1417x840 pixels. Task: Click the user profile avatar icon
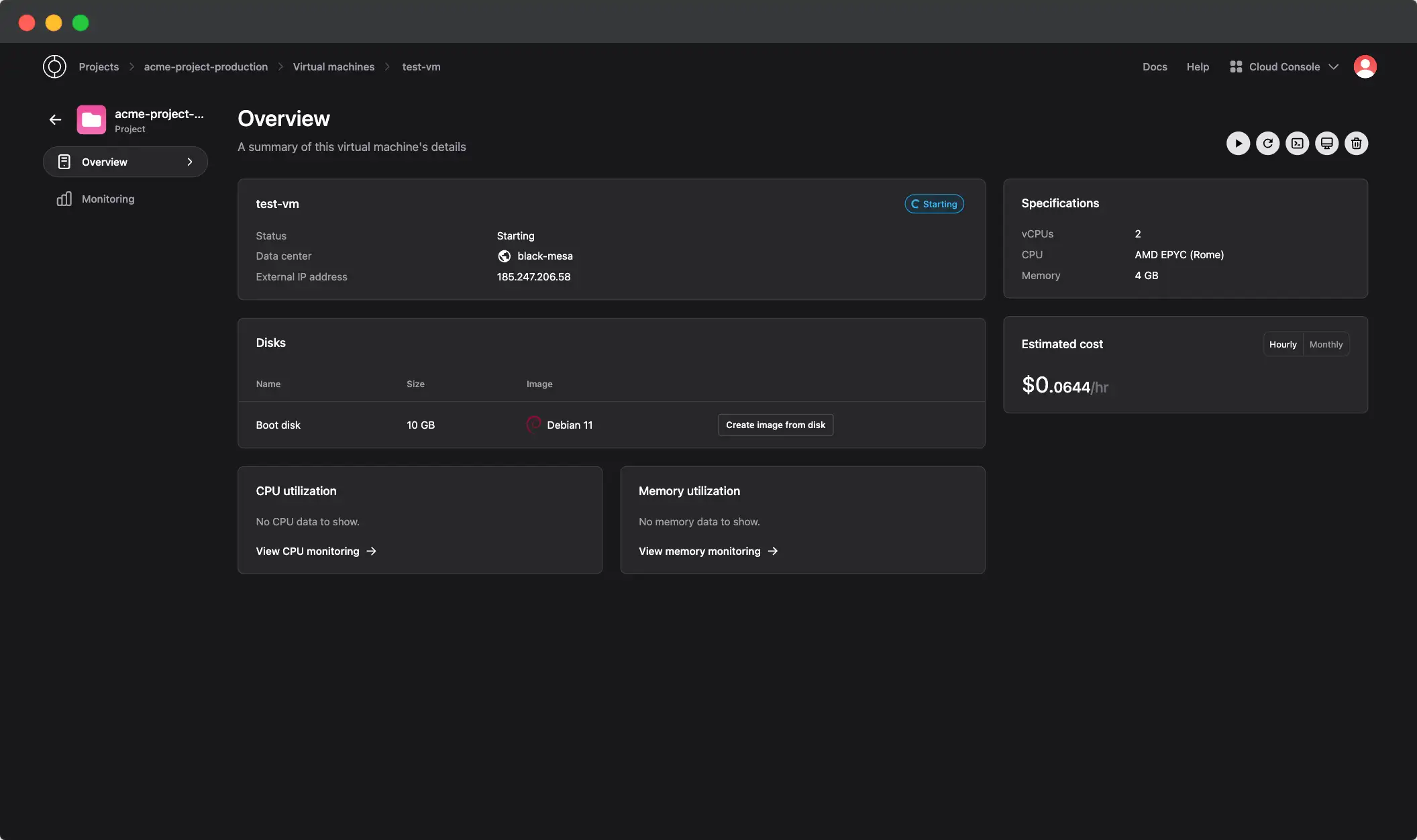pyautogui.click(x=1364, y=67)
